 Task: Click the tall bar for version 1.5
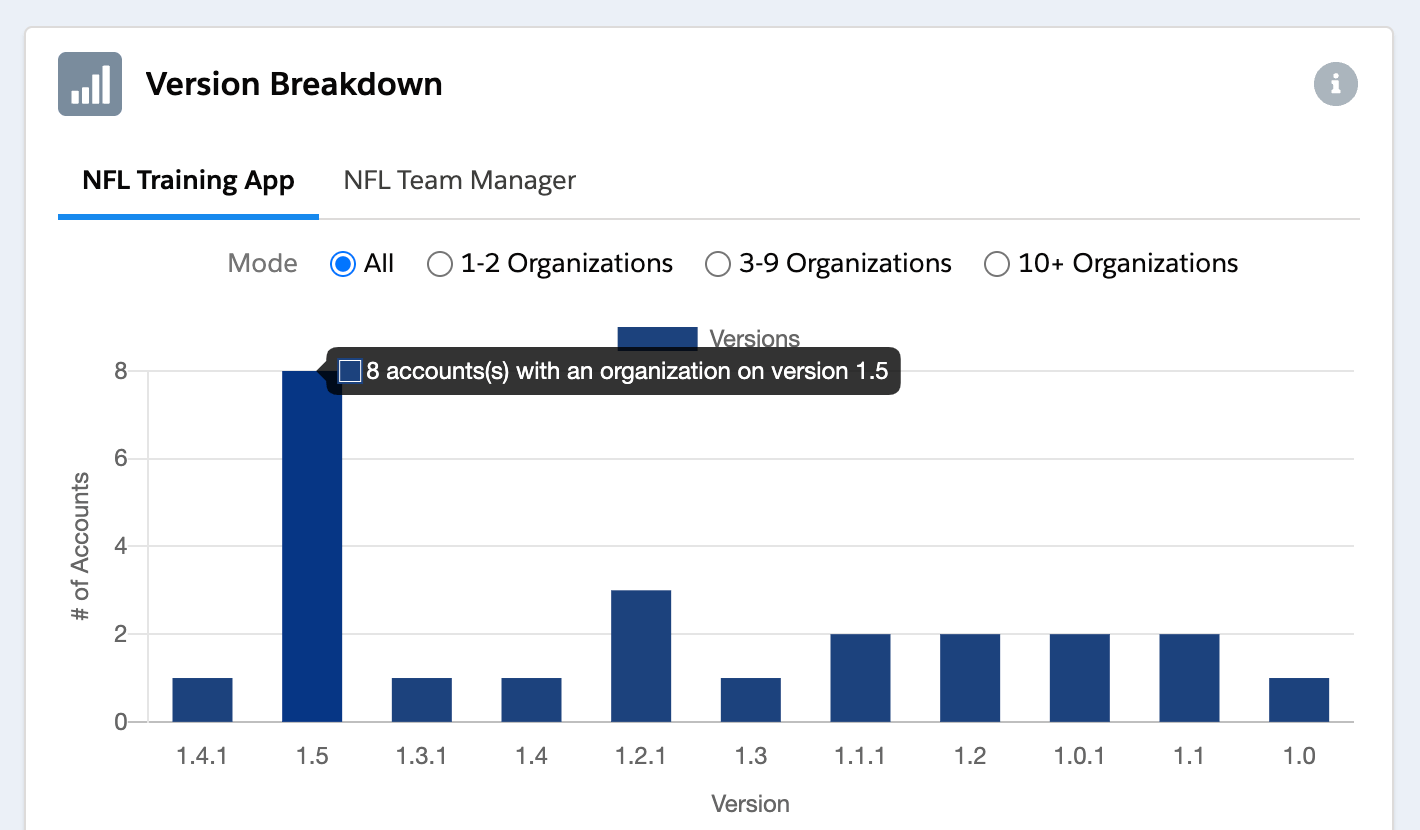click(312, 546)
